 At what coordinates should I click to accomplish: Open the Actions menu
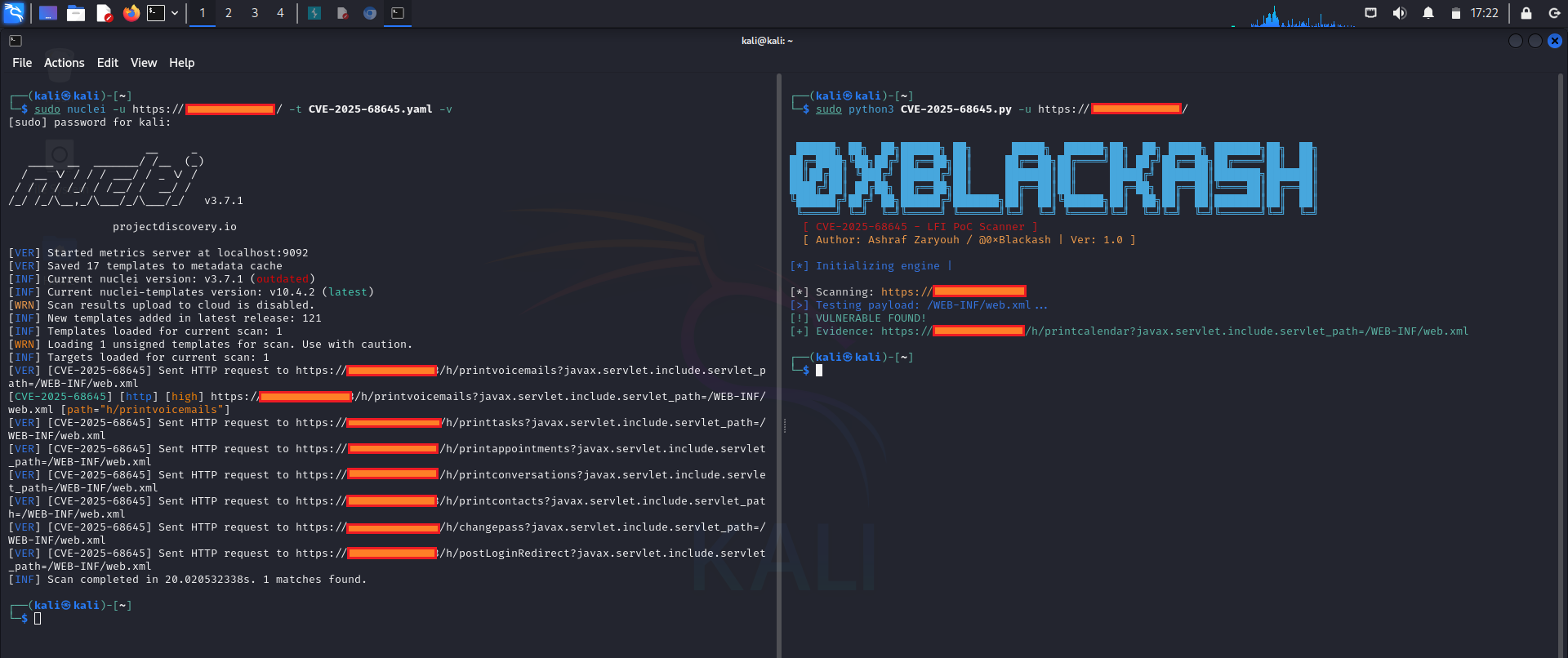pos(65,63)
